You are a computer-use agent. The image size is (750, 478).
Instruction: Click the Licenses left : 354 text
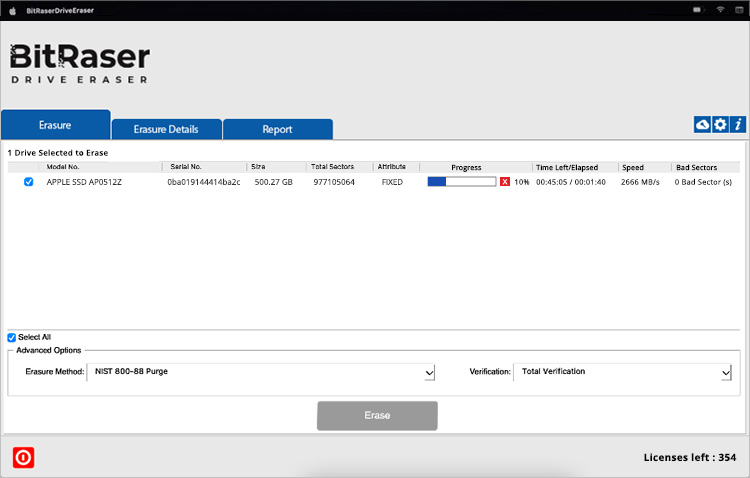pyautogui.click(x=690, y=457)
